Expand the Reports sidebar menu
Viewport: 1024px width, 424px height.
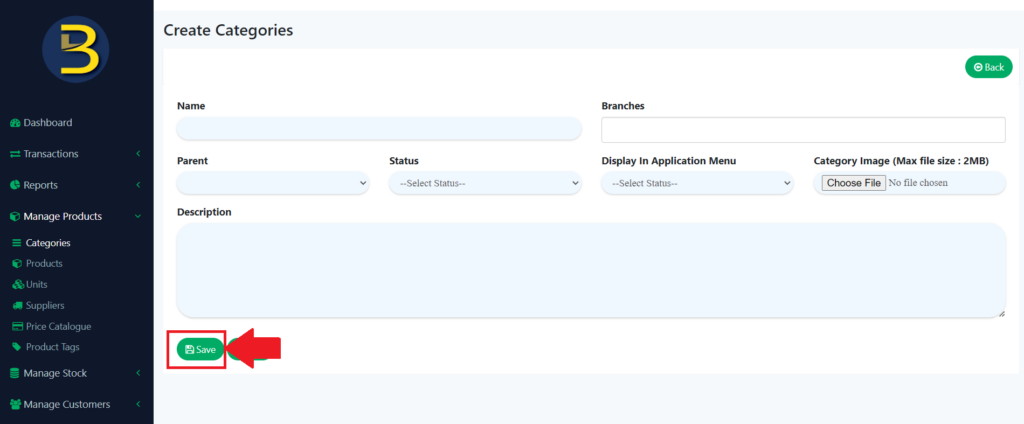75,185
